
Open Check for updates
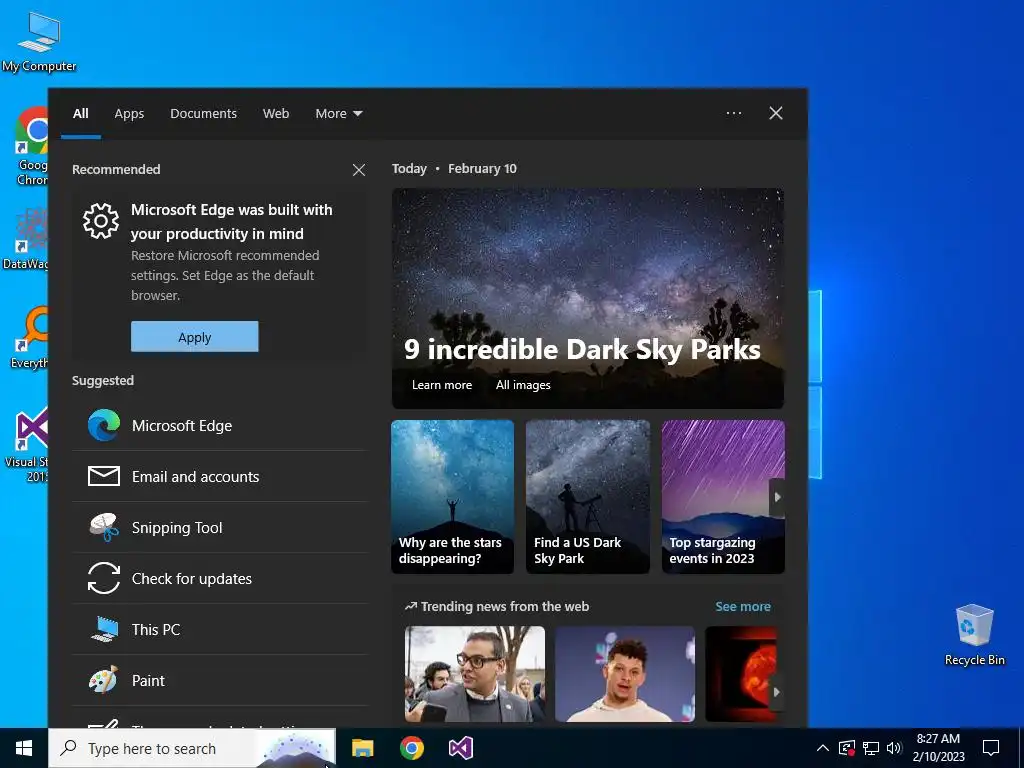pyautogui.click(x=219, y=578)
